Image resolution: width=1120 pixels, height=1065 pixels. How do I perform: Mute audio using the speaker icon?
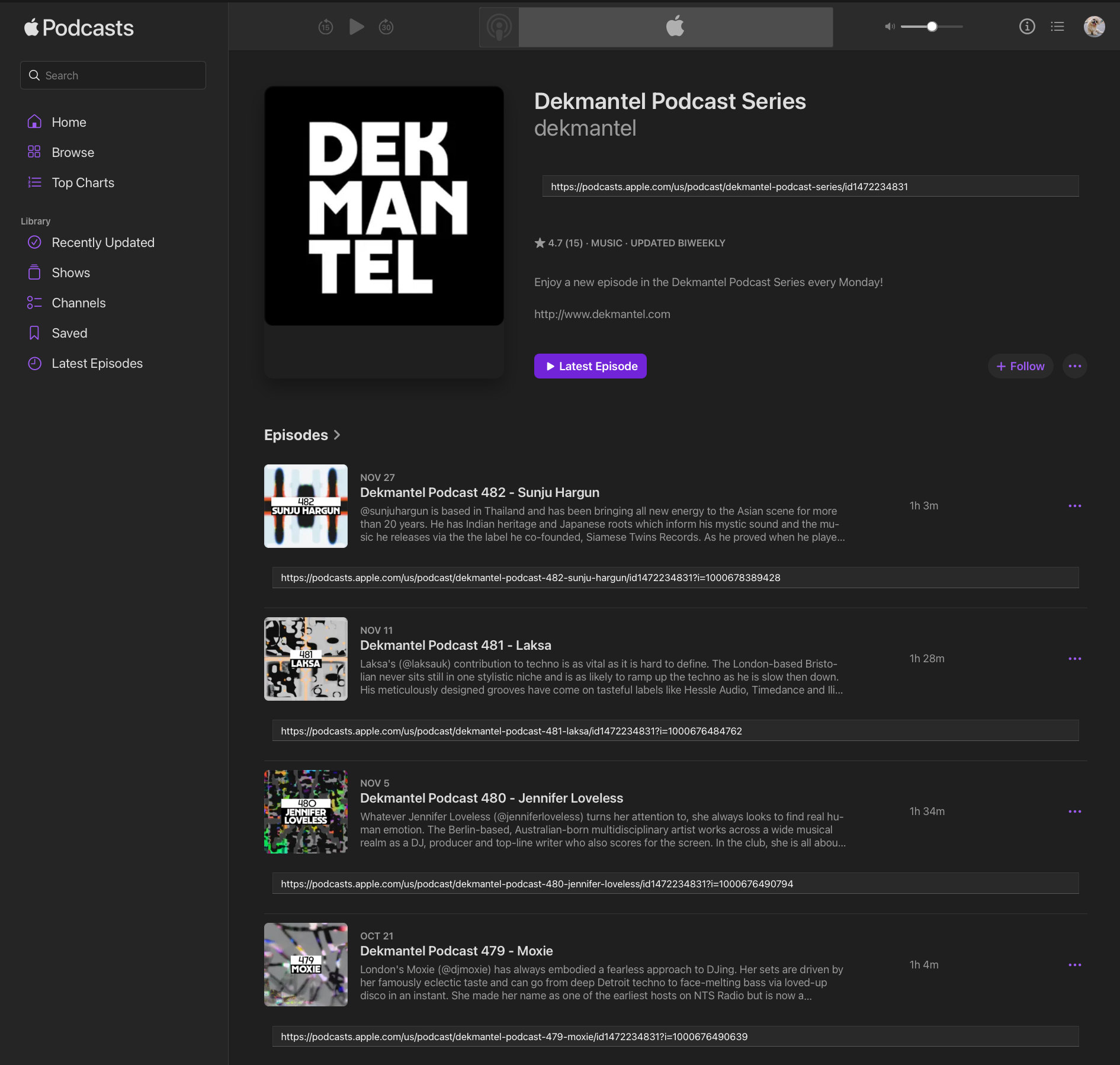890,27
